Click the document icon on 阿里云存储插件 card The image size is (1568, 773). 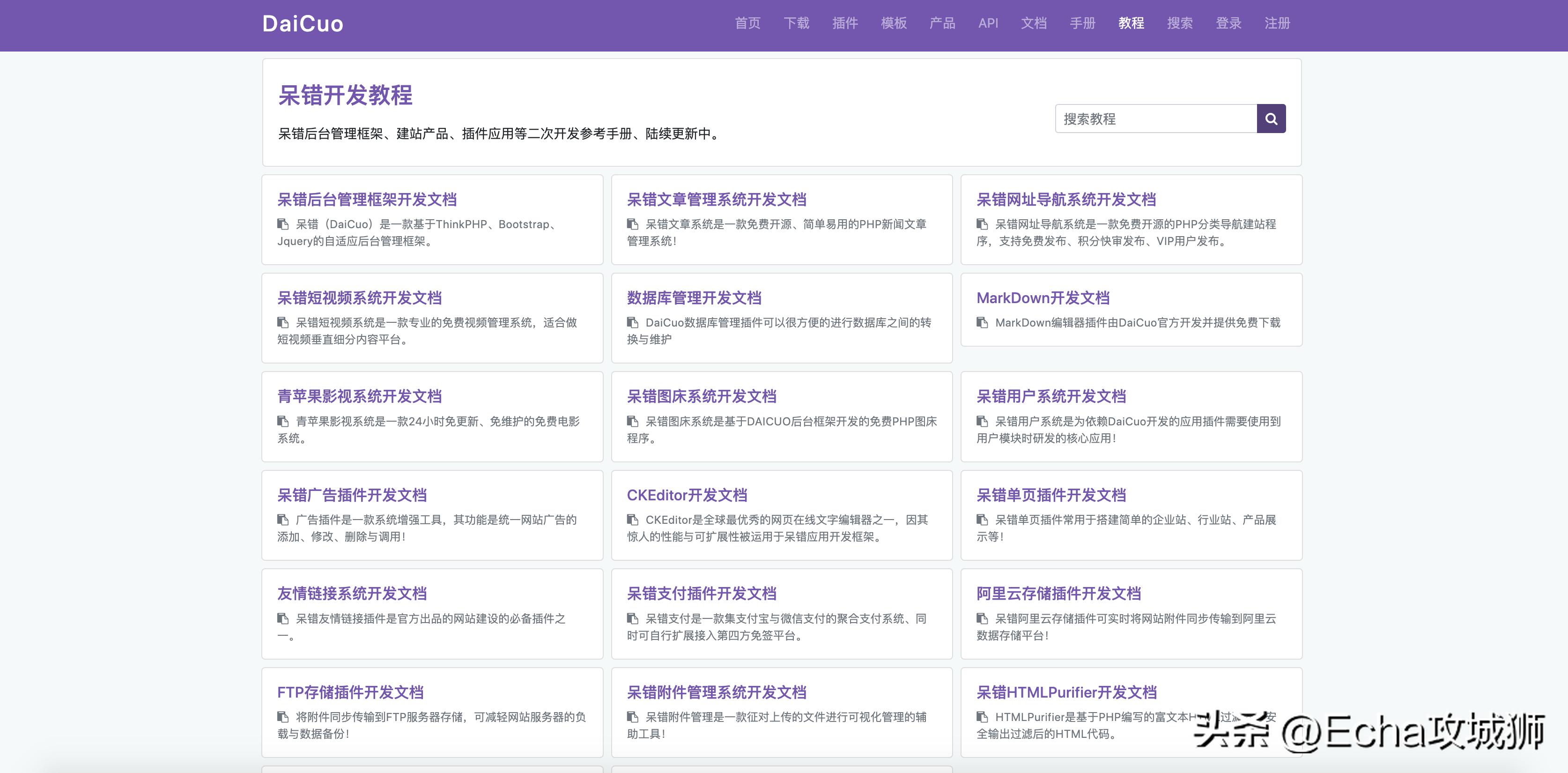[982, 618]
